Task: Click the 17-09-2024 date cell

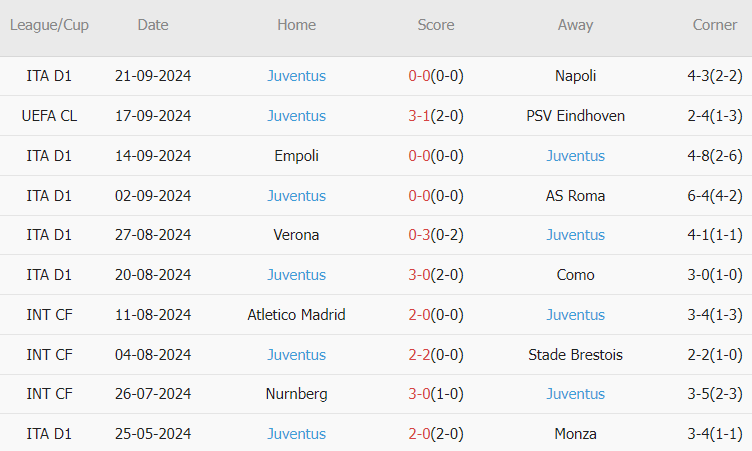Action: pyautogui.click(x=153, y=116)
